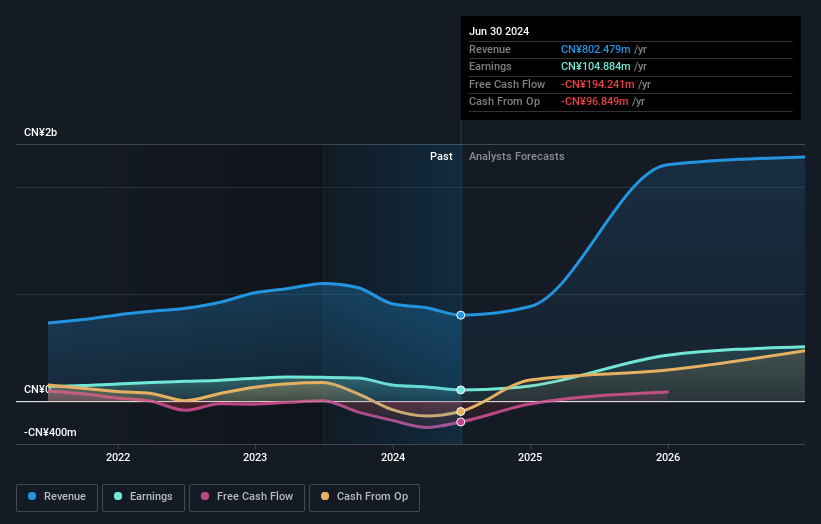Toggle the Free Cash Flow legend button
Image resolution: width=821 pixels, height=524 pixels.
pos(247,497)
